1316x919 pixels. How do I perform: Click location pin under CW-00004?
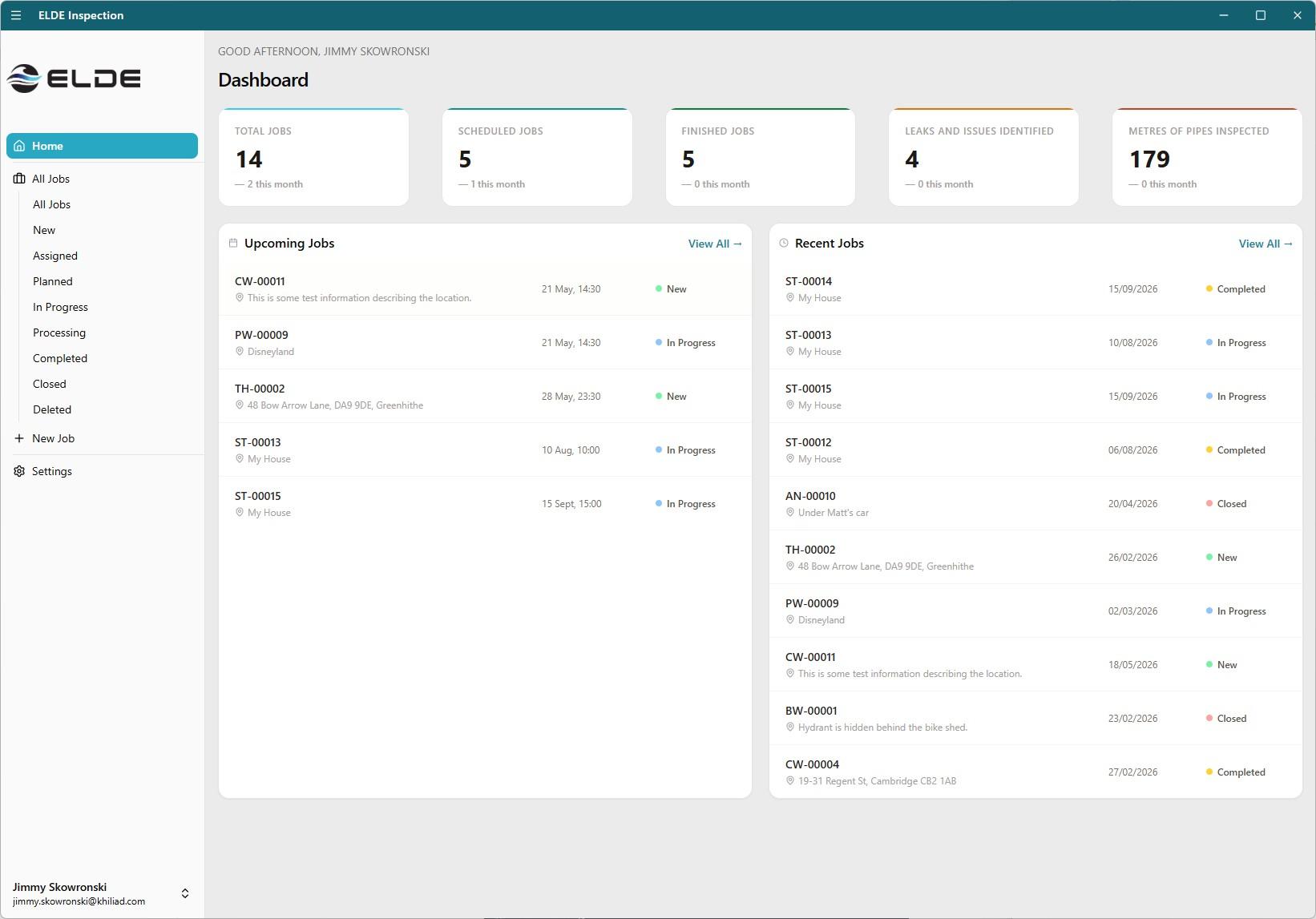point(789,781)
